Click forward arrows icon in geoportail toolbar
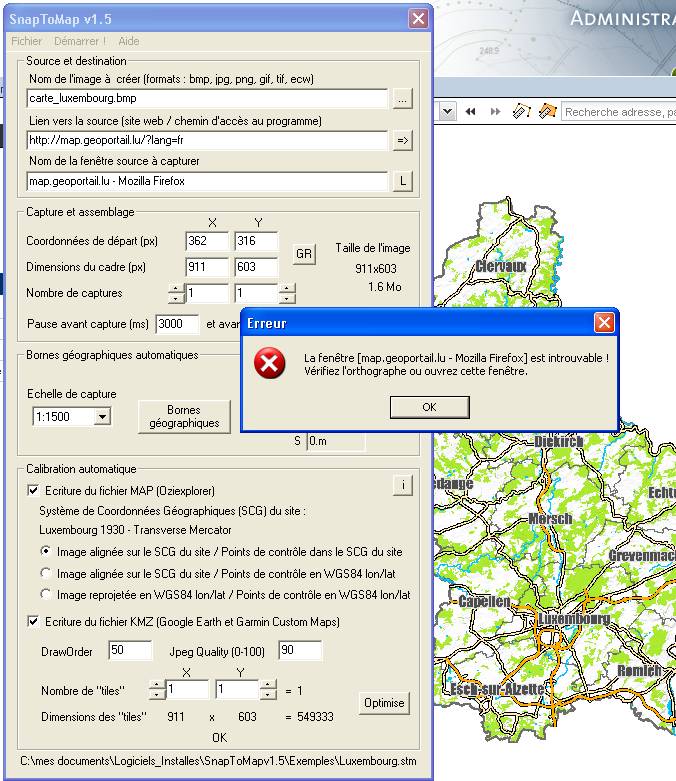Screen dimensions: 676x781 tap(495, 112)
